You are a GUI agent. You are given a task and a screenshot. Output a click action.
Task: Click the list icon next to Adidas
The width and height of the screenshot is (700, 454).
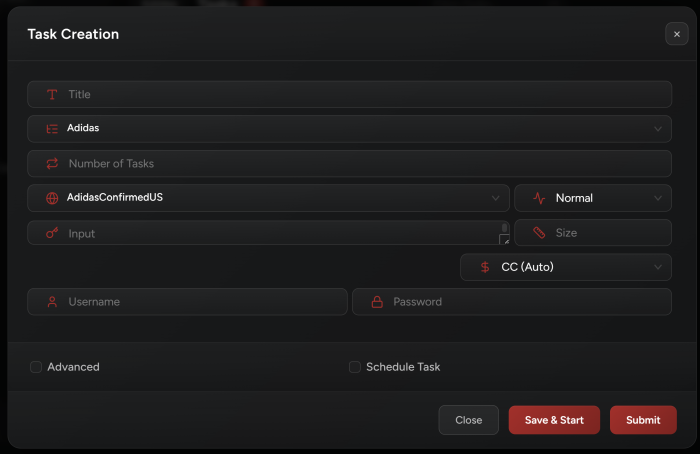point(52,129)
